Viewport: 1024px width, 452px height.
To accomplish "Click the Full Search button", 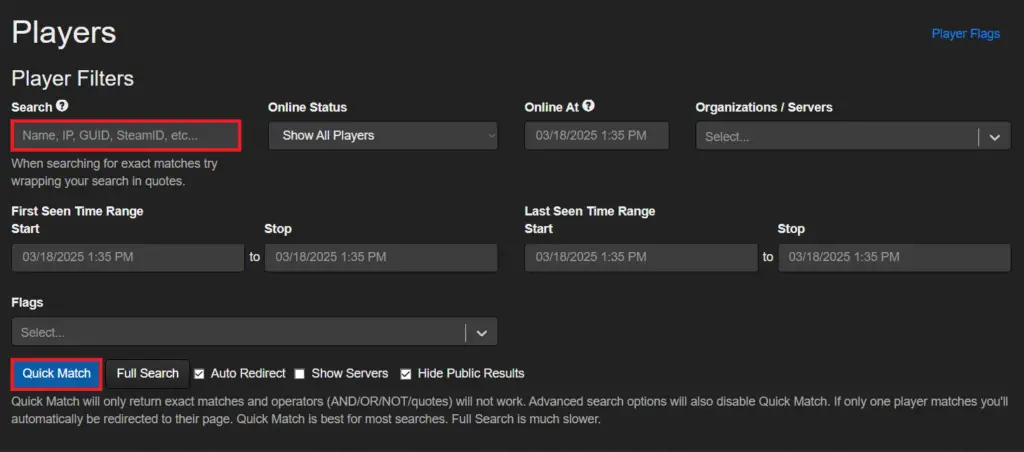I will tap(148, 374).
